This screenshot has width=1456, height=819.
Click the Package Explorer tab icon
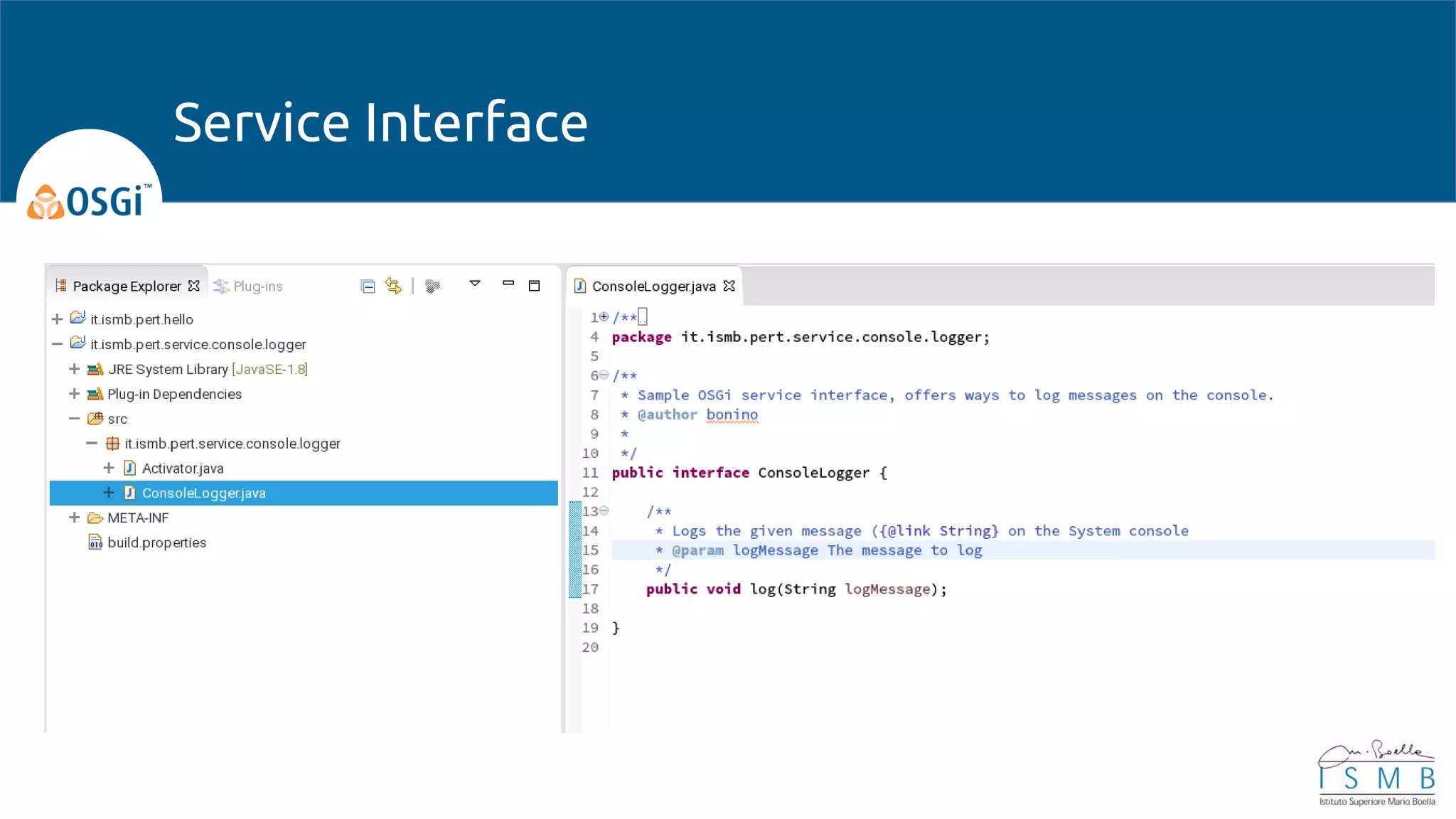[x=61, y=285]
